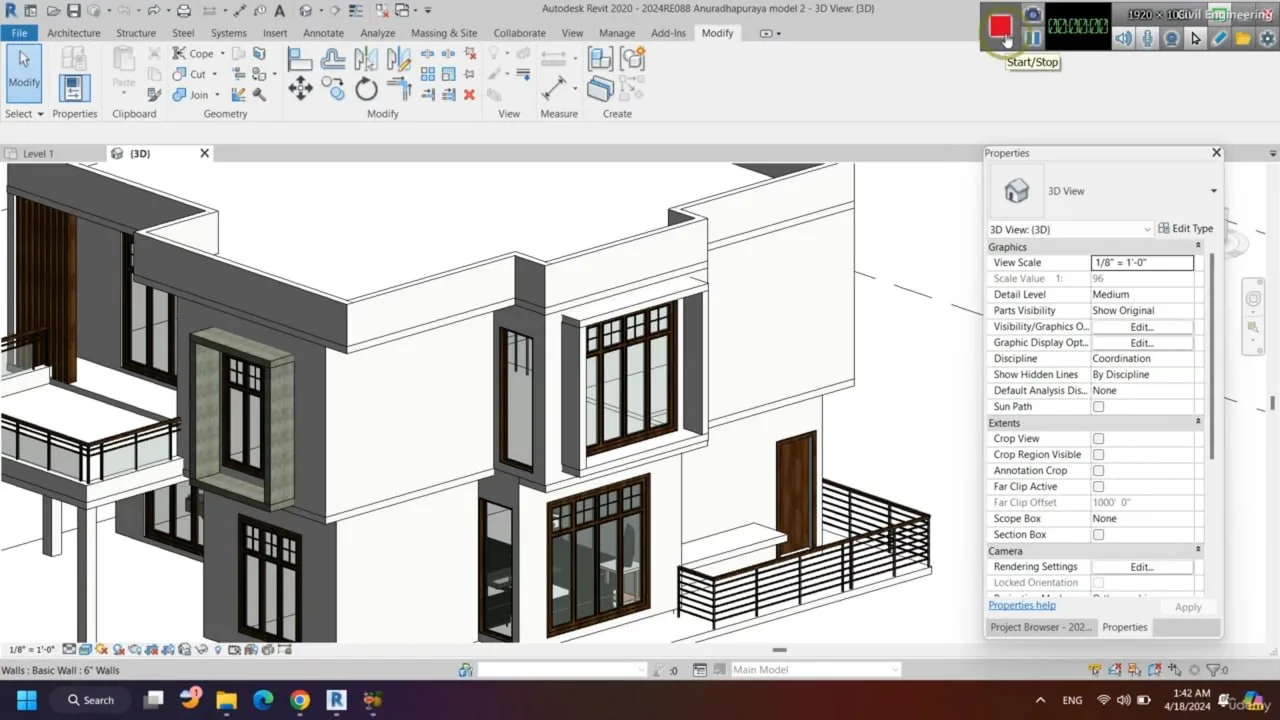The width and height of the screenshot is (1280, 720).
Task: Select the Modify tool
Action: 24,72
